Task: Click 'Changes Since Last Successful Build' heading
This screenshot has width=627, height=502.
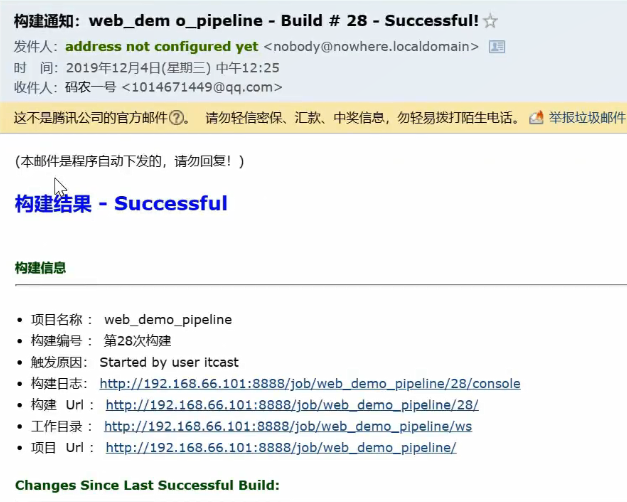Action: [147, 485]
